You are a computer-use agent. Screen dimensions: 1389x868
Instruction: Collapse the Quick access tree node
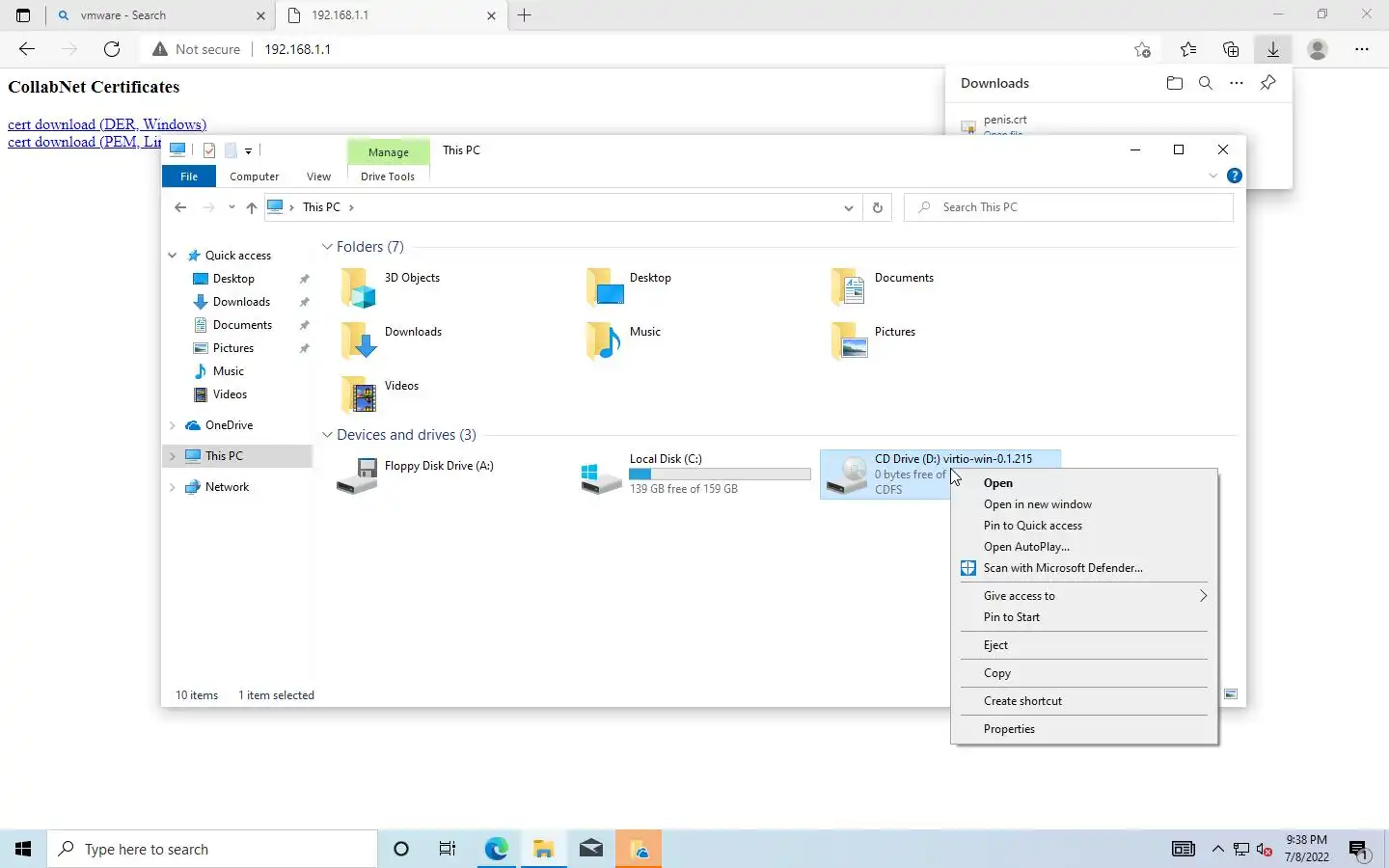pyautogui.click(x=173, y=256)
